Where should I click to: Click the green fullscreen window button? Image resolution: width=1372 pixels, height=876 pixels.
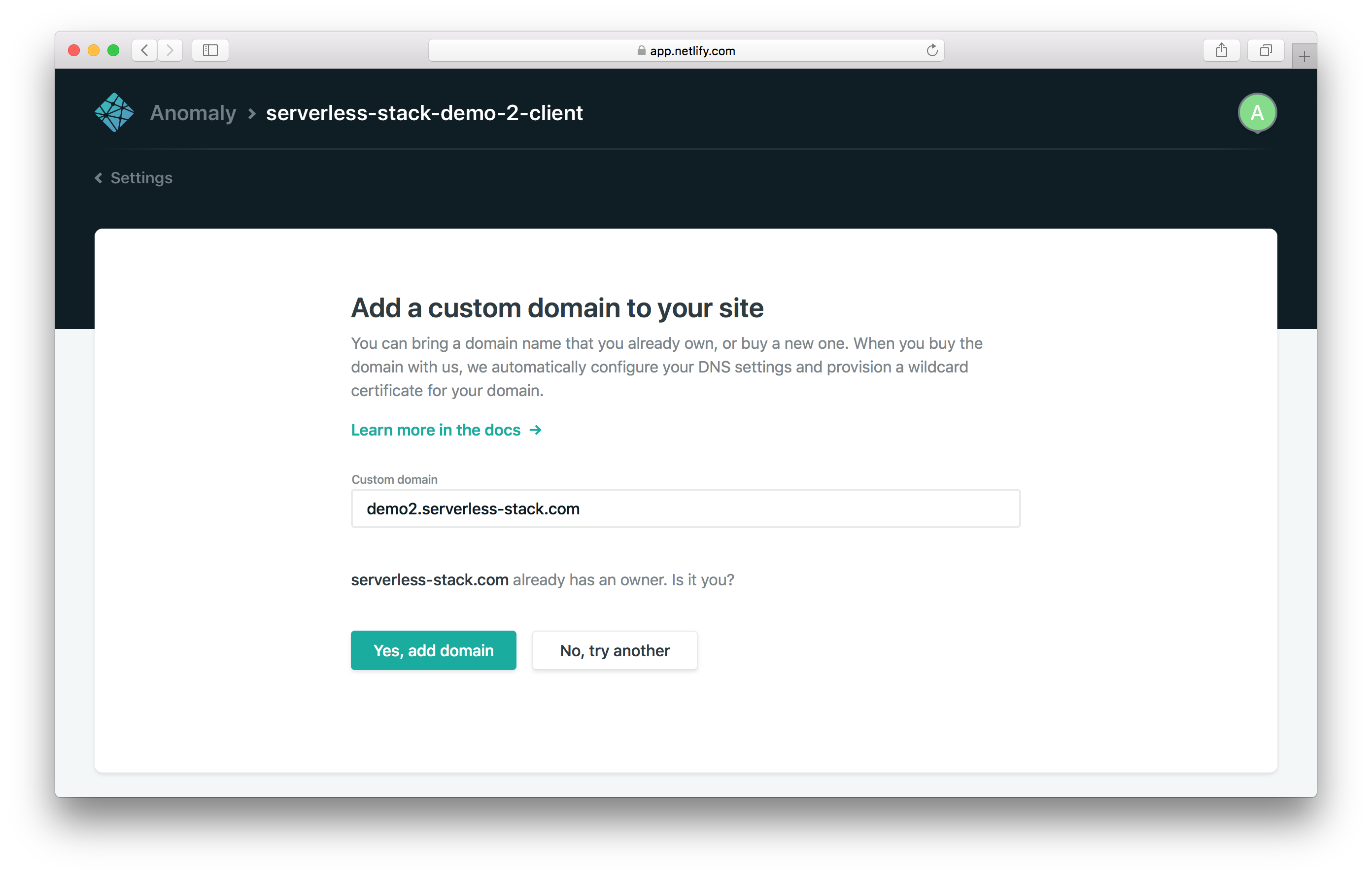click(x=113, y=50)
